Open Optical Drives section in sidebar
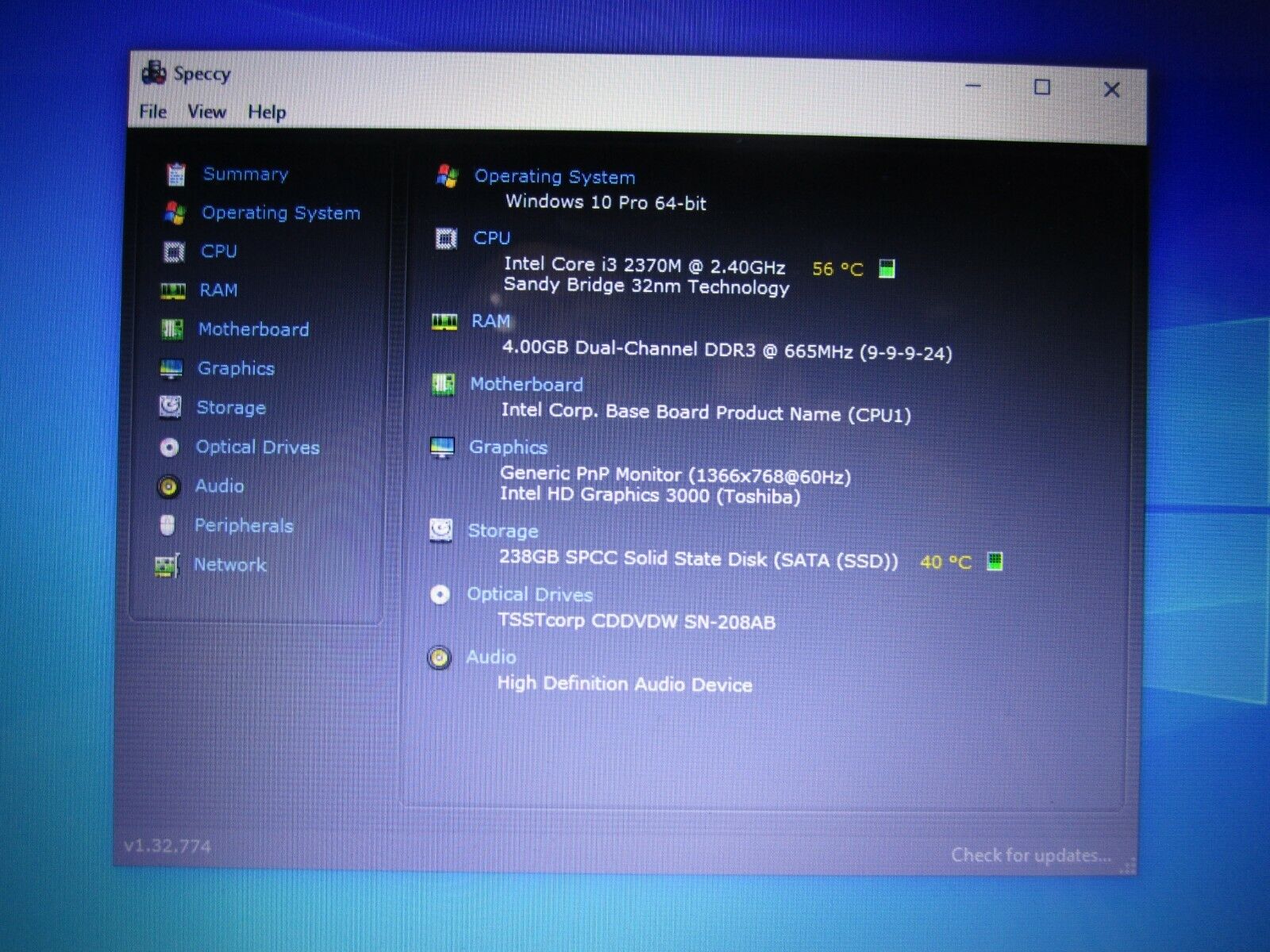Screen dimensions: 1270x952 click(258, 447)
